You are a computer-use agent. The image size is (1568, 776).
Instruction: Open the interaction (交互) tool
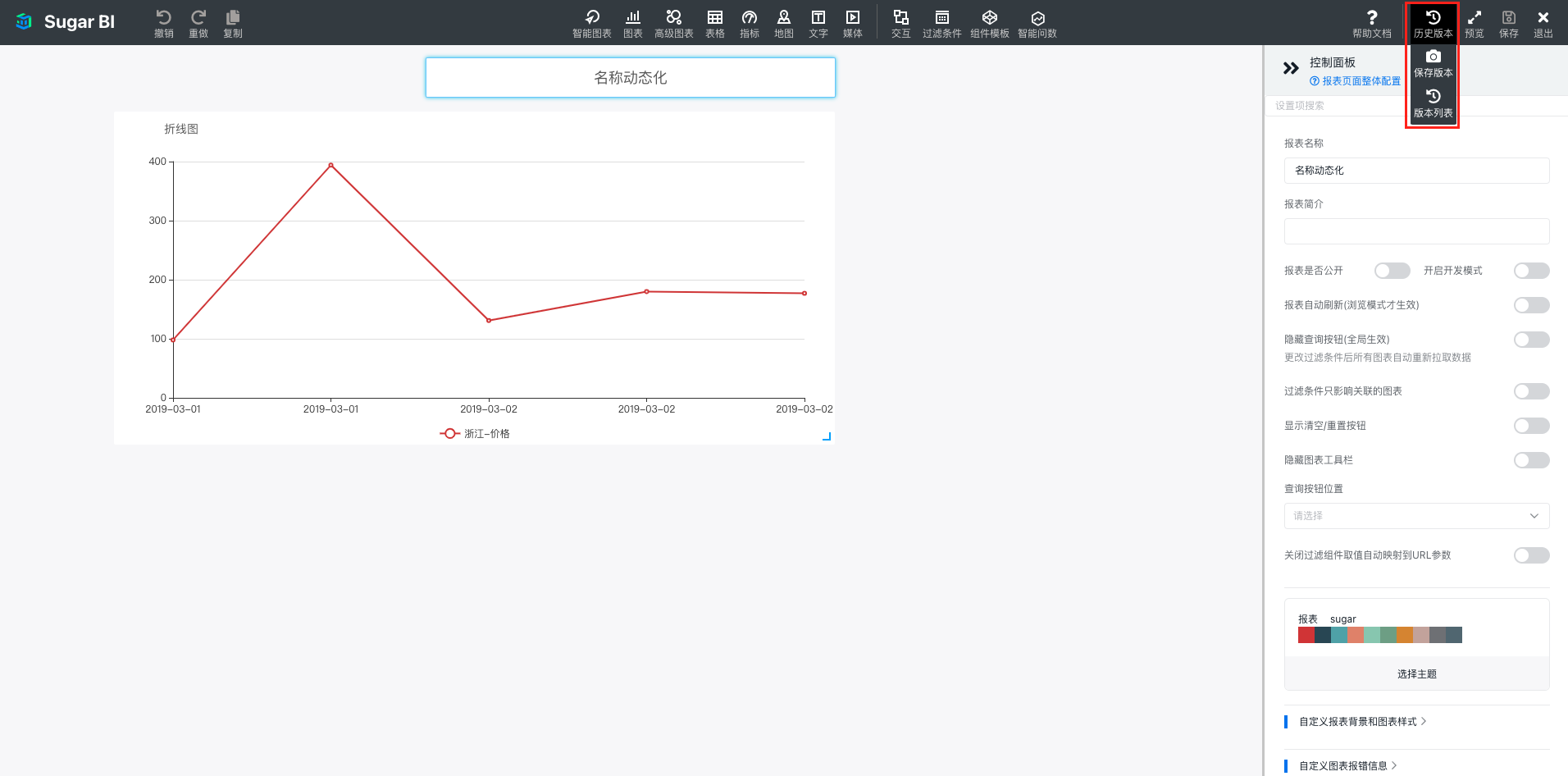pos(901,23)
